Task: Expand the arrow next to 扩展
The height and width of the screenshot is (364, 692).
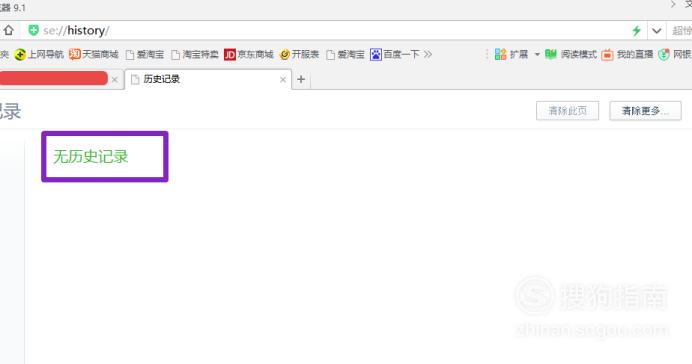Action: point(537,55)
